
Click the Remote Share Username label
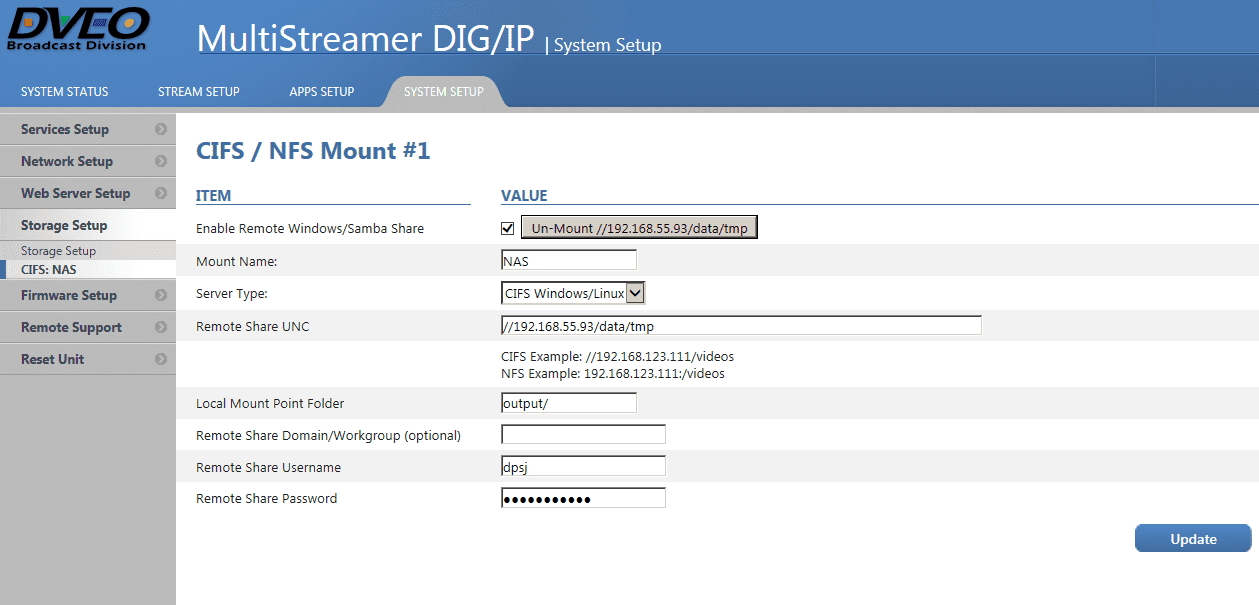pos(269,468)
